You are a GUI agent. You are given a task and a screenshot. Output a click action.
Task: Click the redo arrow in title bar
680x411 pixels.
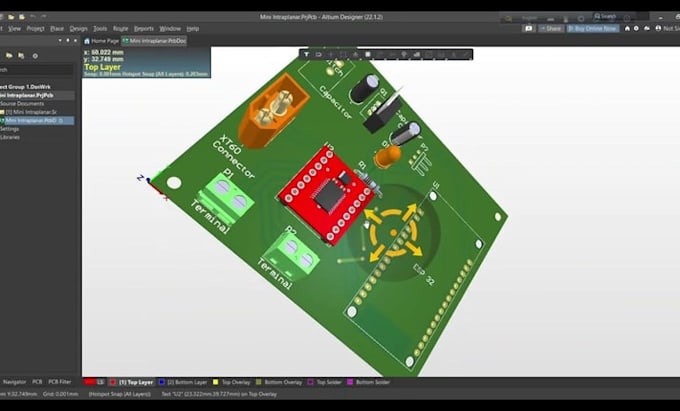tap(43, 17)
